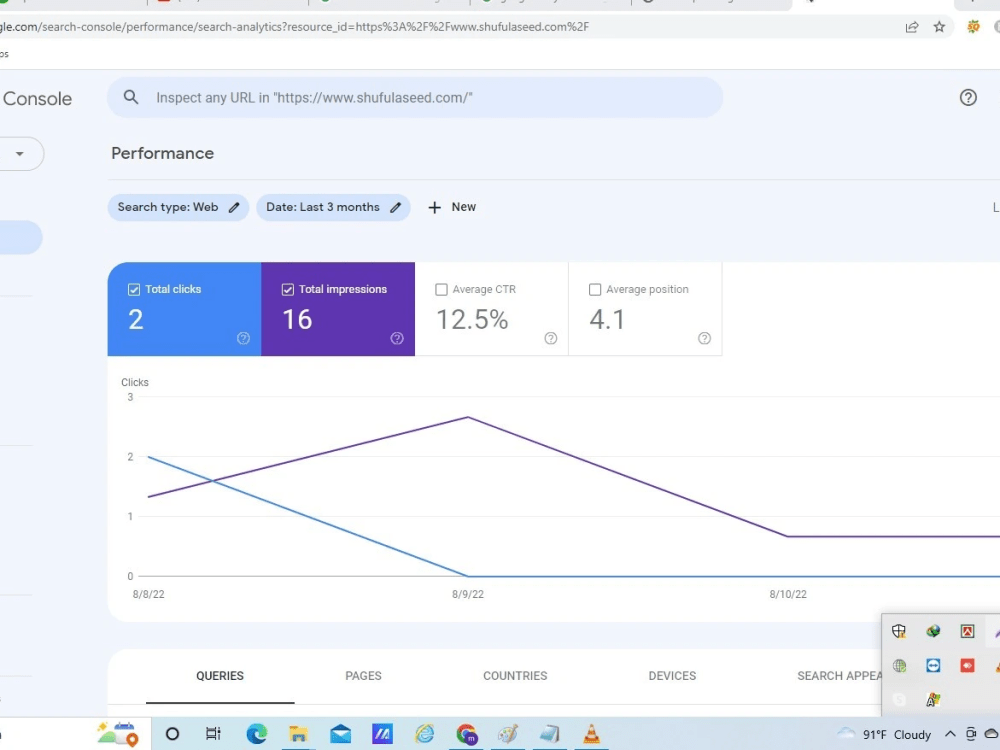
Task: Click the search magnifier icon in URL inspect bar
Action: (131, 98)
